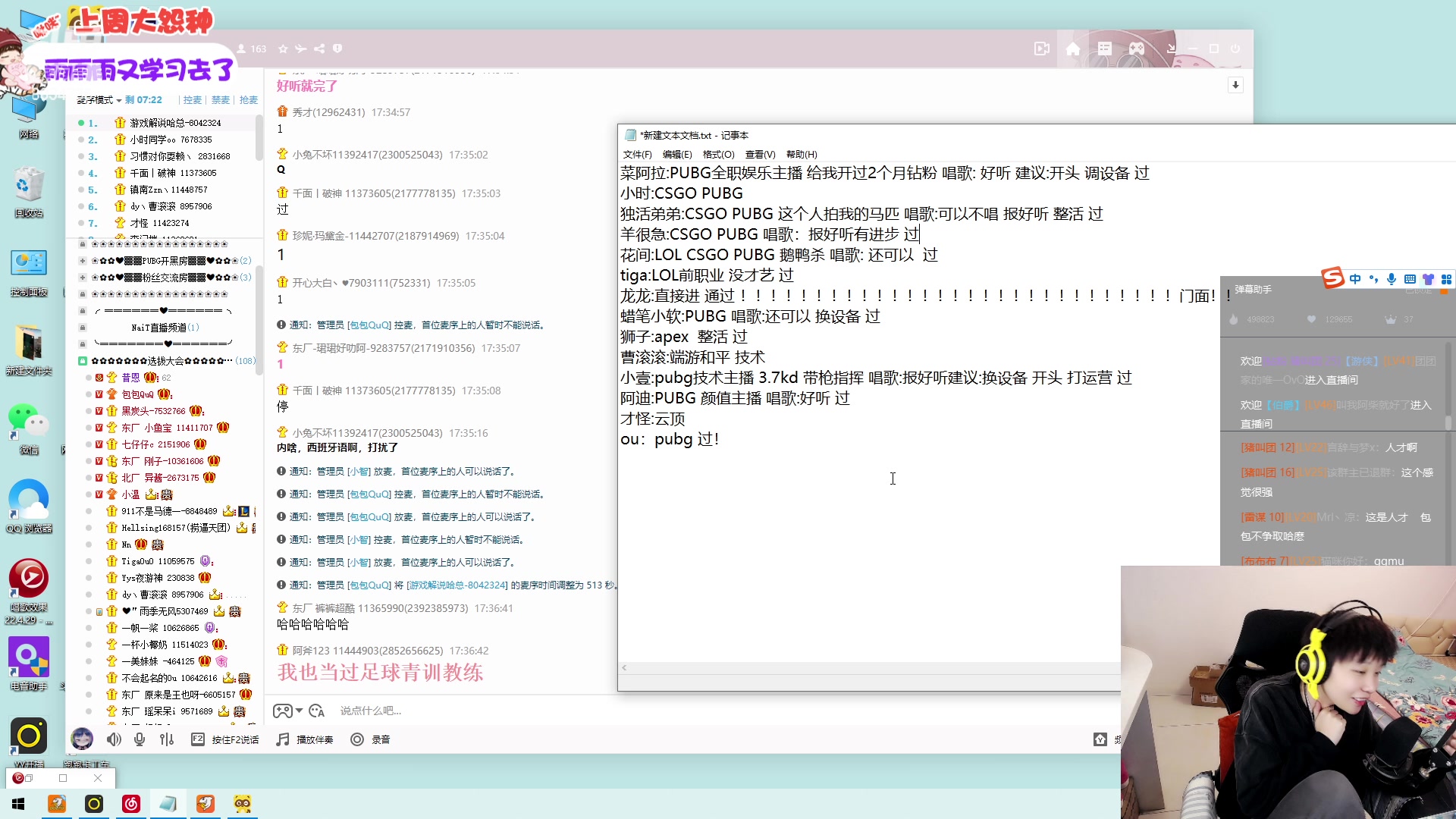The image size is (1456, 819).
Task: Open the audio mixer settings icon
Action: [167, 739]
